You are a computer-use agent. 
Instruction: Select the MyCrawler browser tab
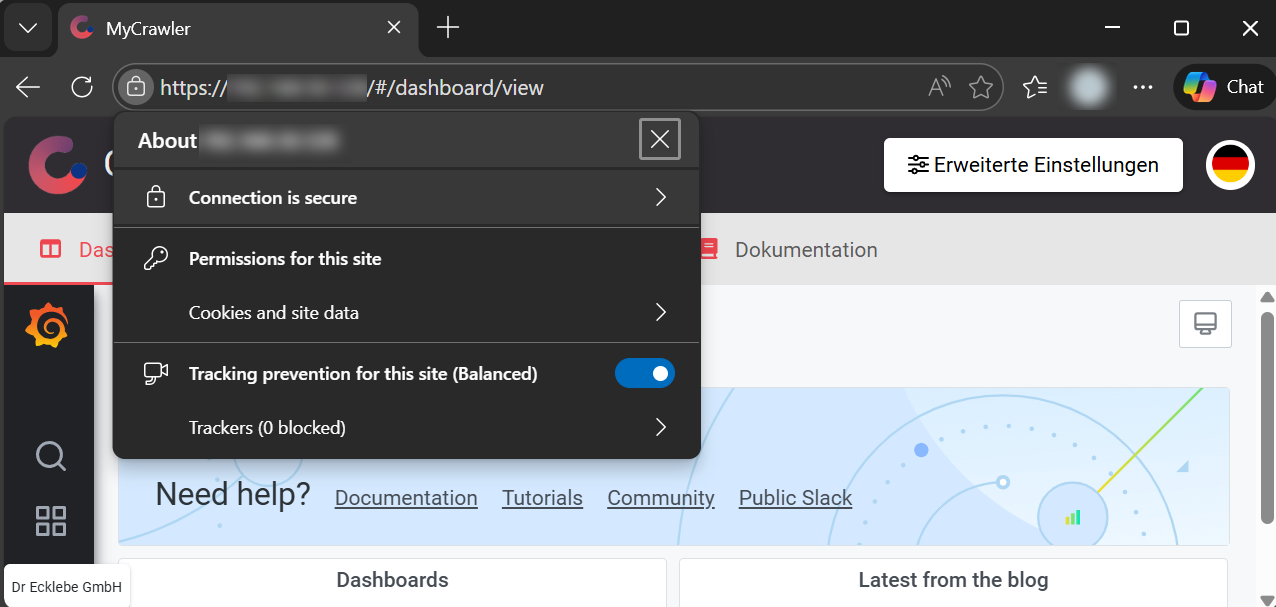[237, 28]
